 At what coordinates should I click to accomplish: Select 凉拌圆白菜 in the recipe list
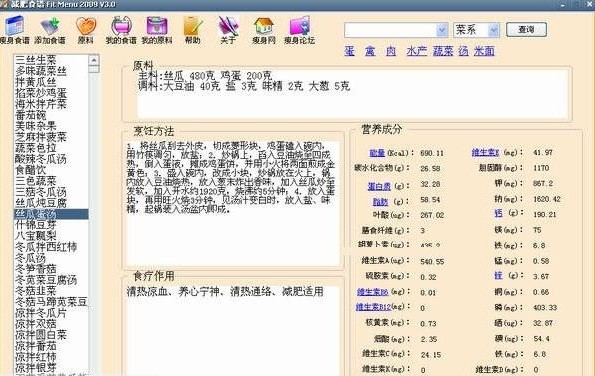[x=51, y=335]
